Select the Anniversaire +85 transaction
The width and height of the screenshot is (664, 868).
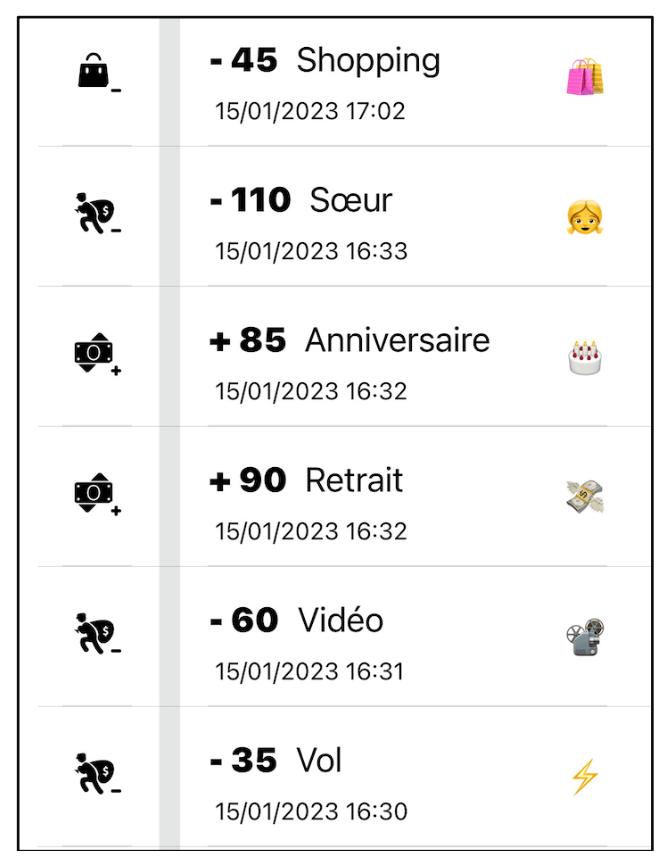pyautogui.click(x=396, y=341)
